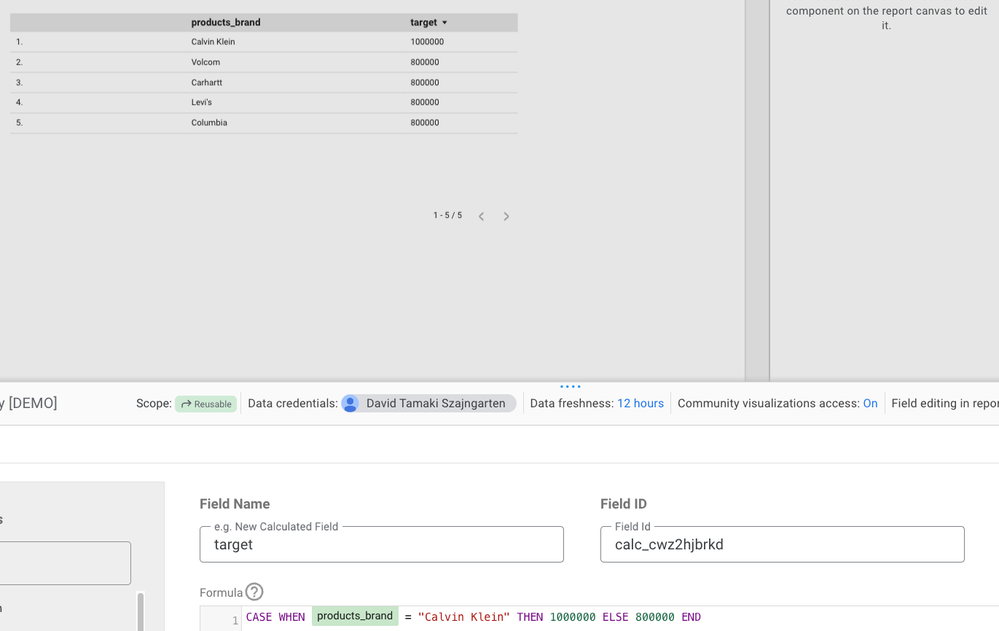The width and height of the screenshot is (999, 631).
Task: Edit the Field Name input containing target
Action: click(382, 544)
